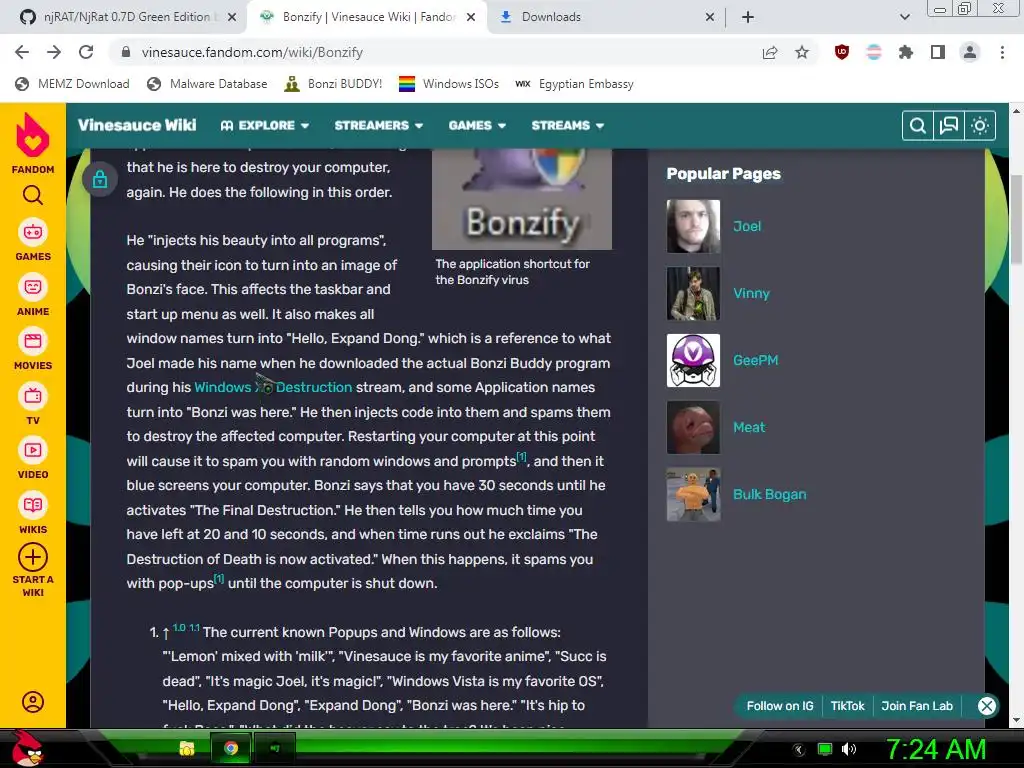Open Bonzi BUDDY! bookmark

(x=334, y=84)
